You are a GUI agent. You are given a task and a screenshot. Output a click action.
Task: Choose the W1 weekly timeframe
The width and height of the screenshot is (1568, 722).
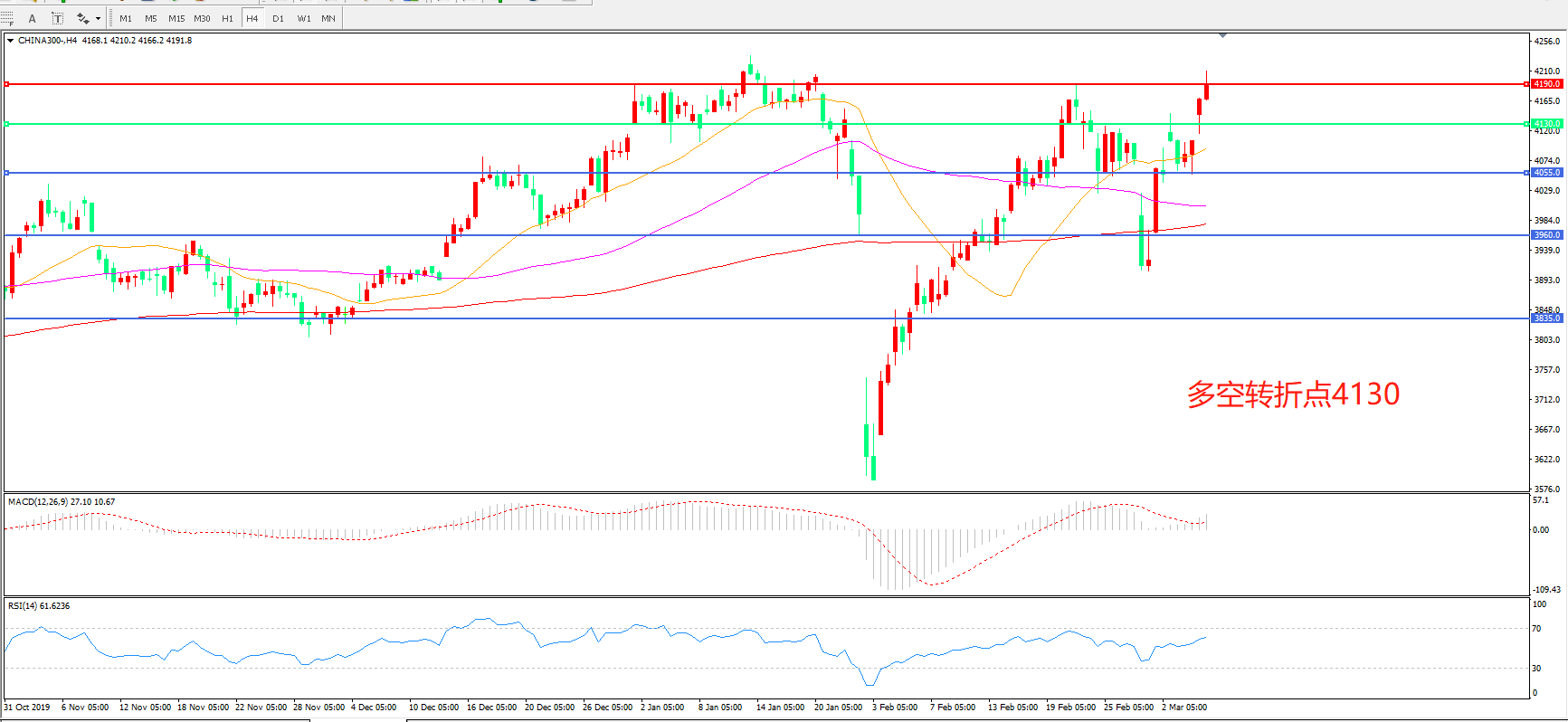click(x=304, y=18)
